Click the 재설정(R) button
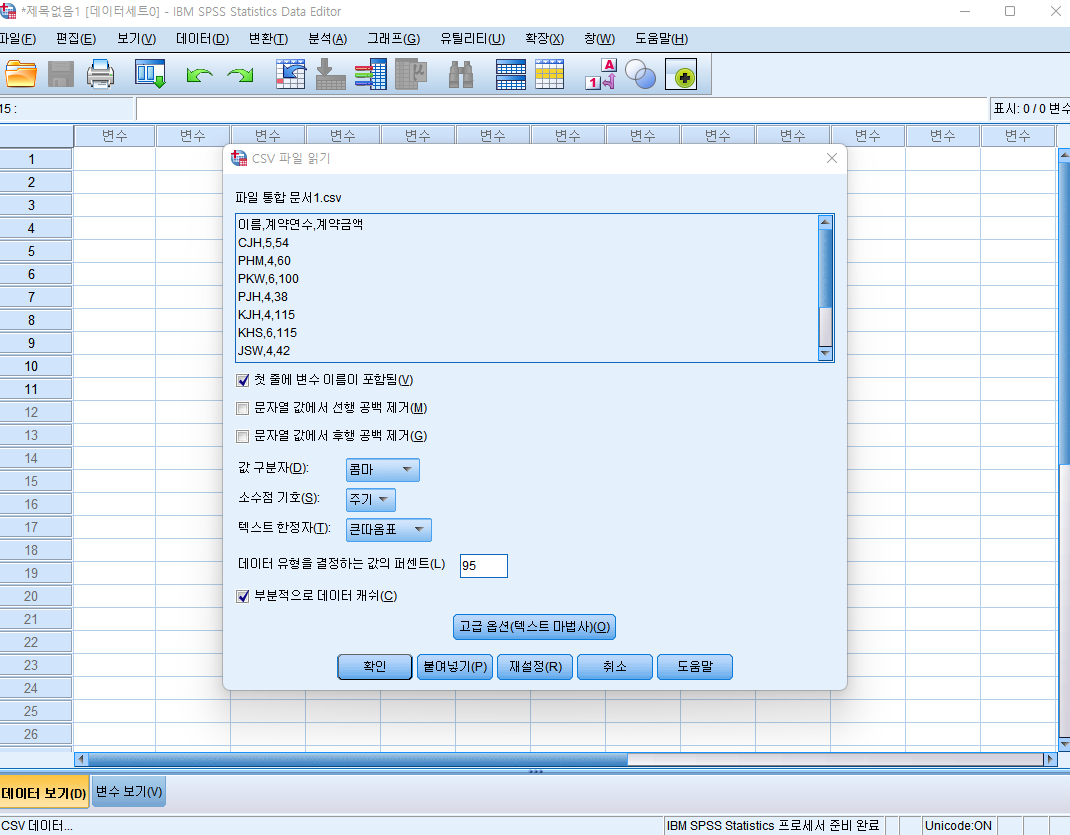 pyautogui.click(x=535, y=666)
